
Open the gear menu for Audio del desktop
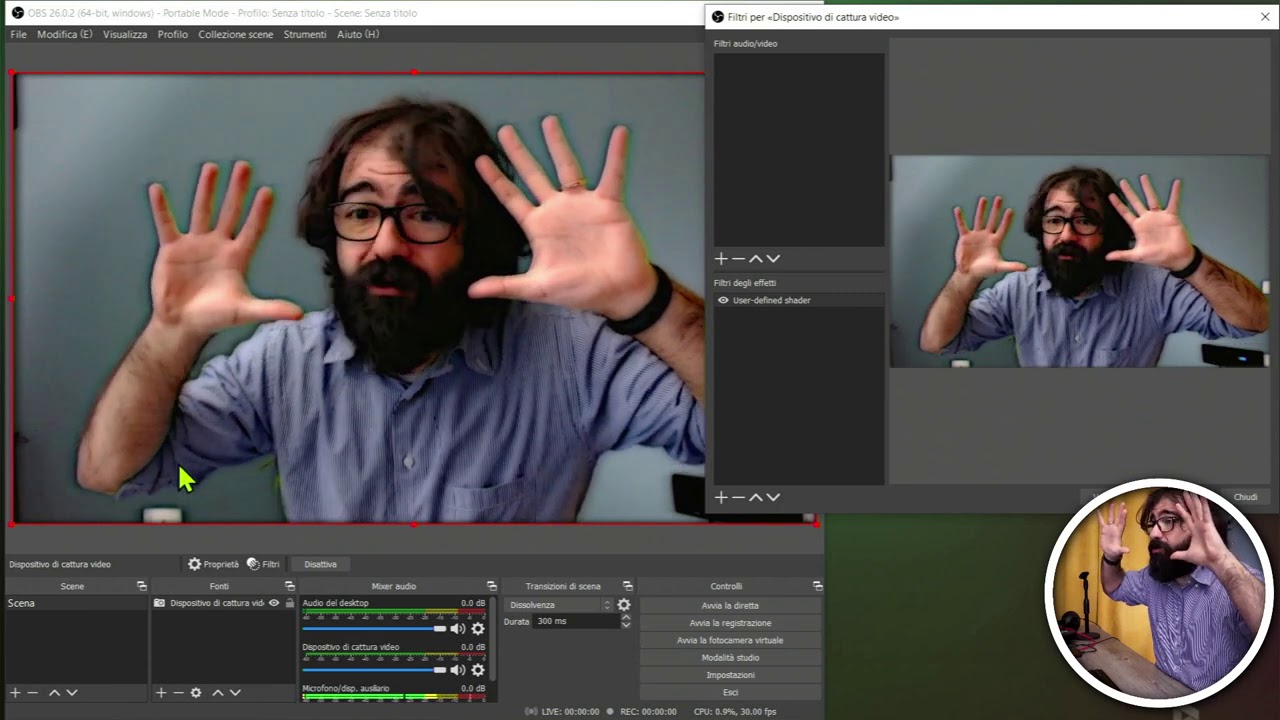[478, 628]
